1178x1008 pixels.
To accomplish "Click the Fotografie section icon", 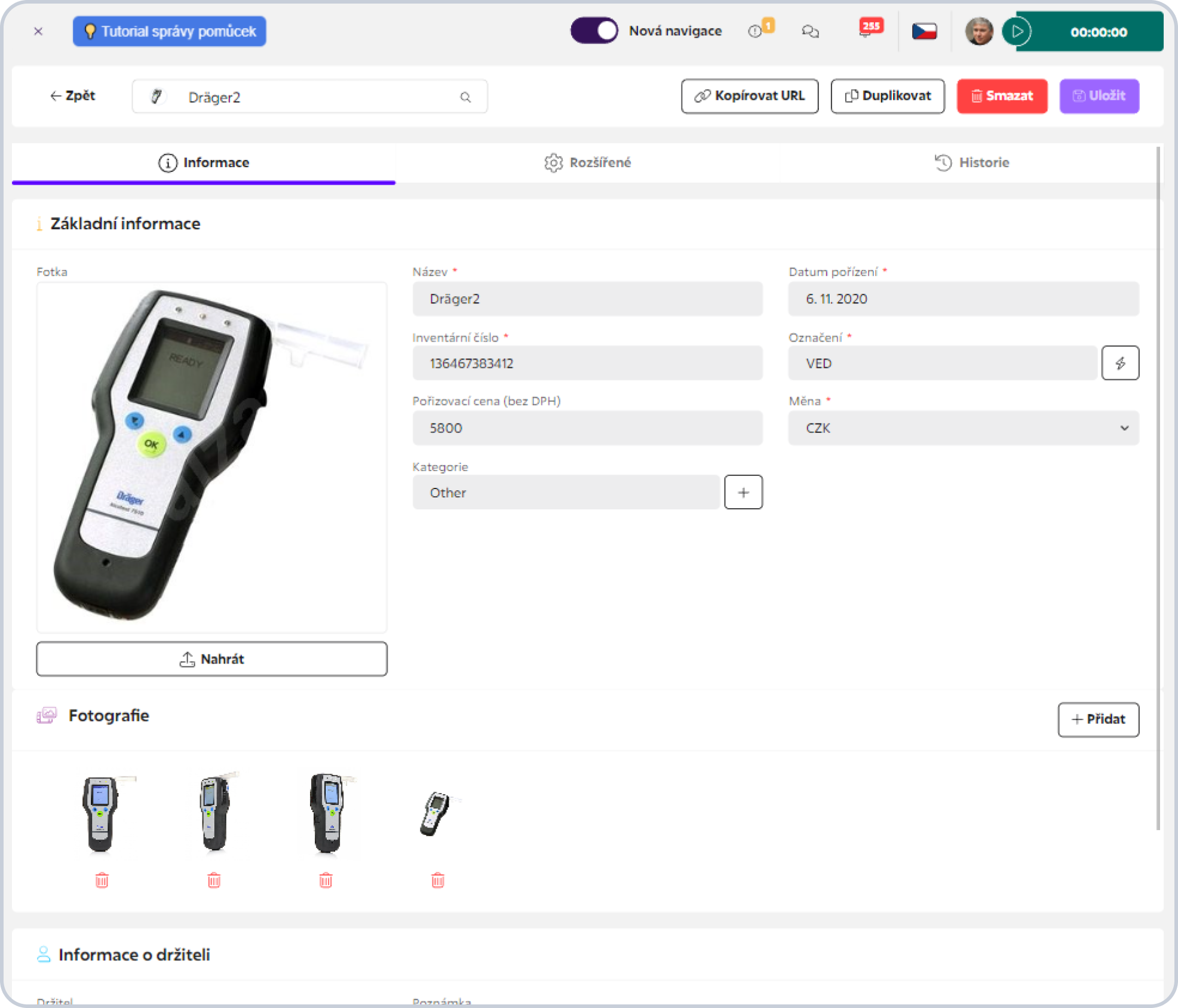I will [x=47, y=715].
